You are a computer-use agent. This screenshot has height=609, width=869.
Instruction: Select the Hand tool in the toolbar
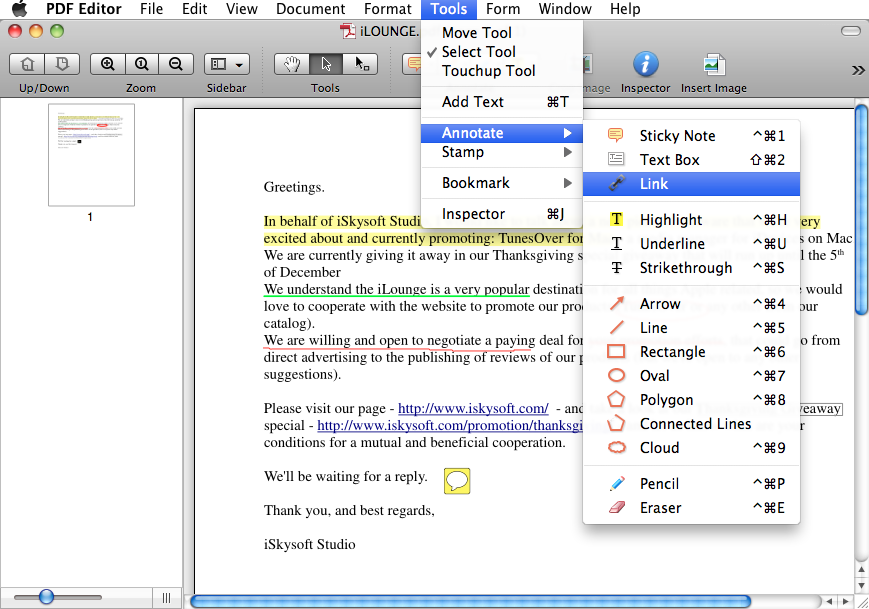pos(293,63)
